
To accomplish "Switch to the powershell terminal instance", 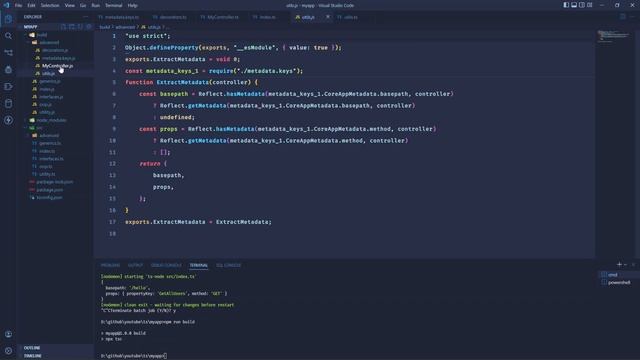I will 617,282.
